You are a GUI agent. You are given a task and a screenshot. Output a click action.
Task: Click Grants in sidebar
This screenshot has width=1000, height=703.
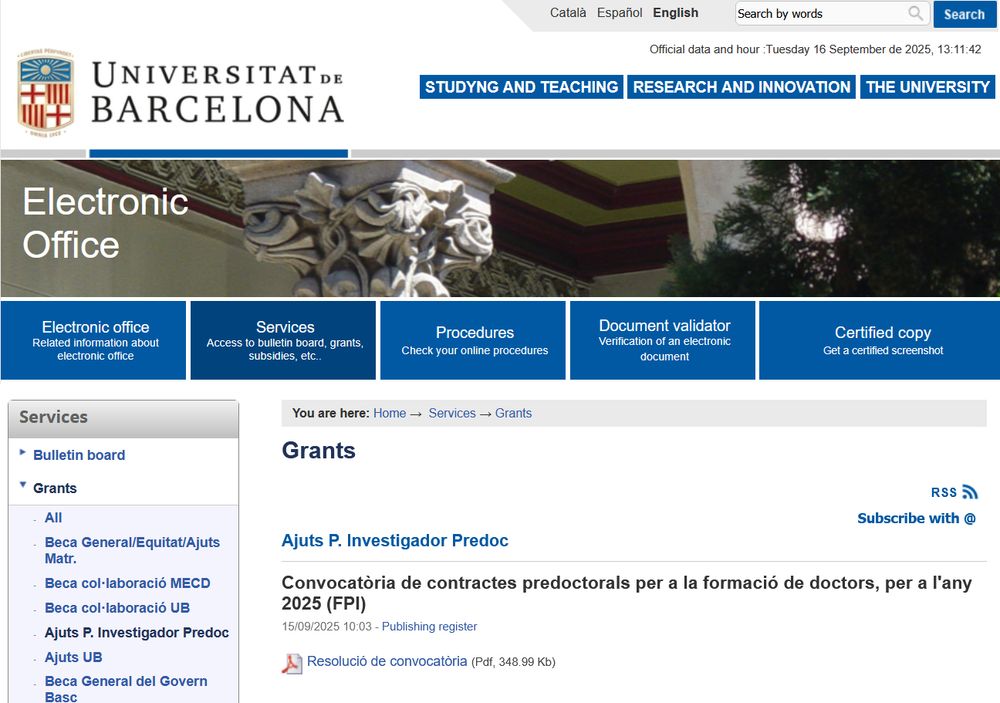point(55,488)
